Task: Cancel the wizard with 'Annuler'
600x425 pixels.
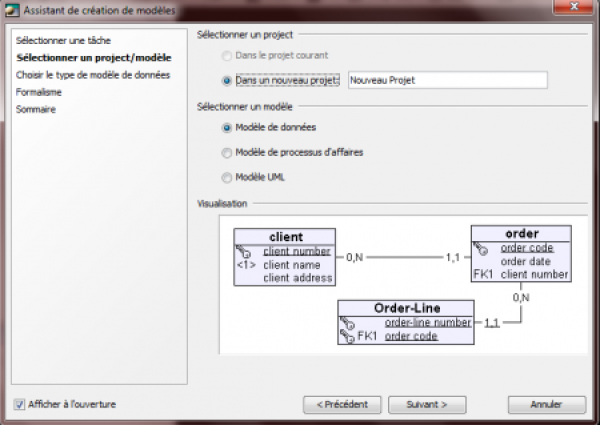Action: (x=545, y=405)
